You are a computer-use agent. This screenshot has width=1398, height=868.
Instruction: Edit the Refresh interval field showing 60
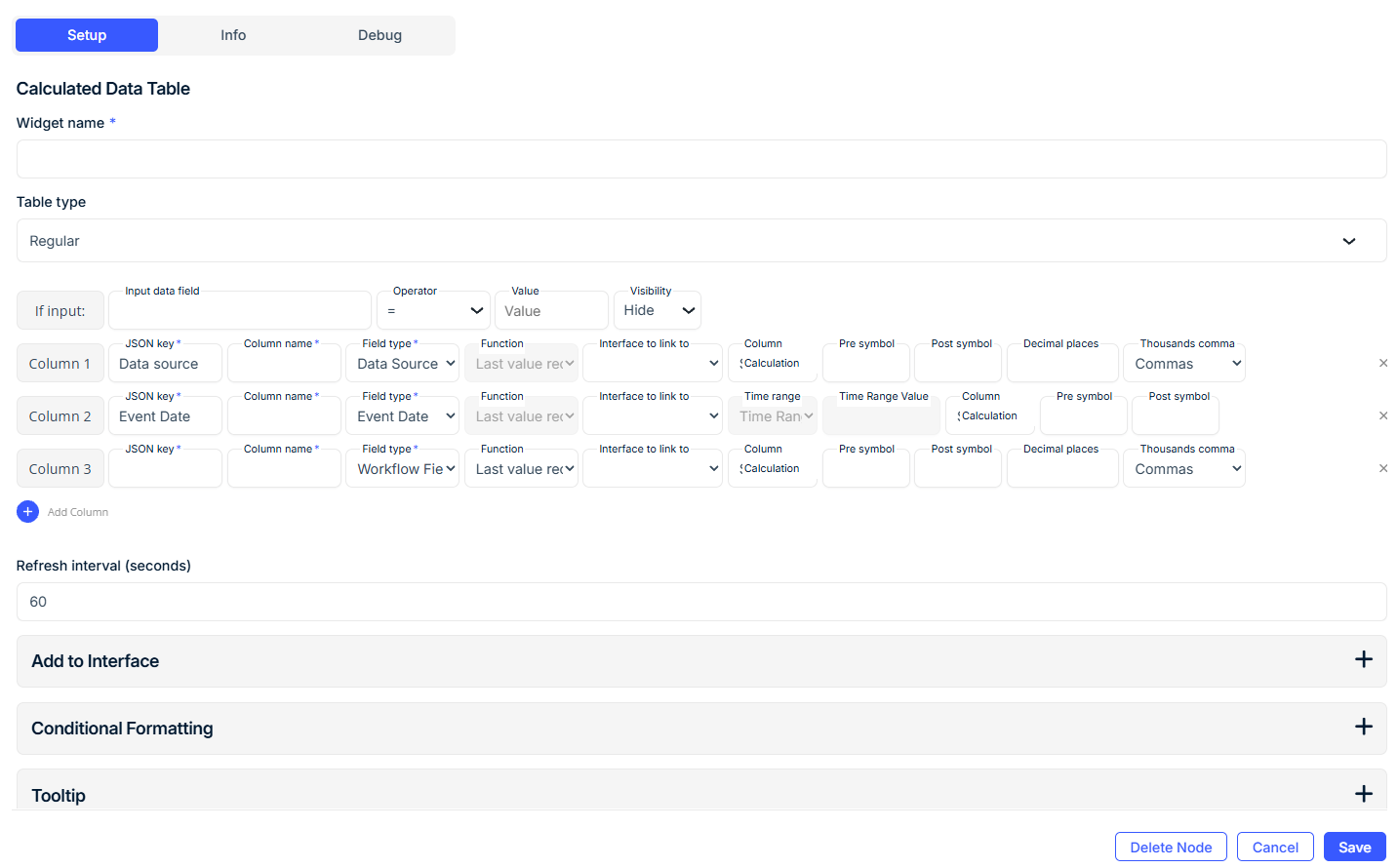pos(701,602)
